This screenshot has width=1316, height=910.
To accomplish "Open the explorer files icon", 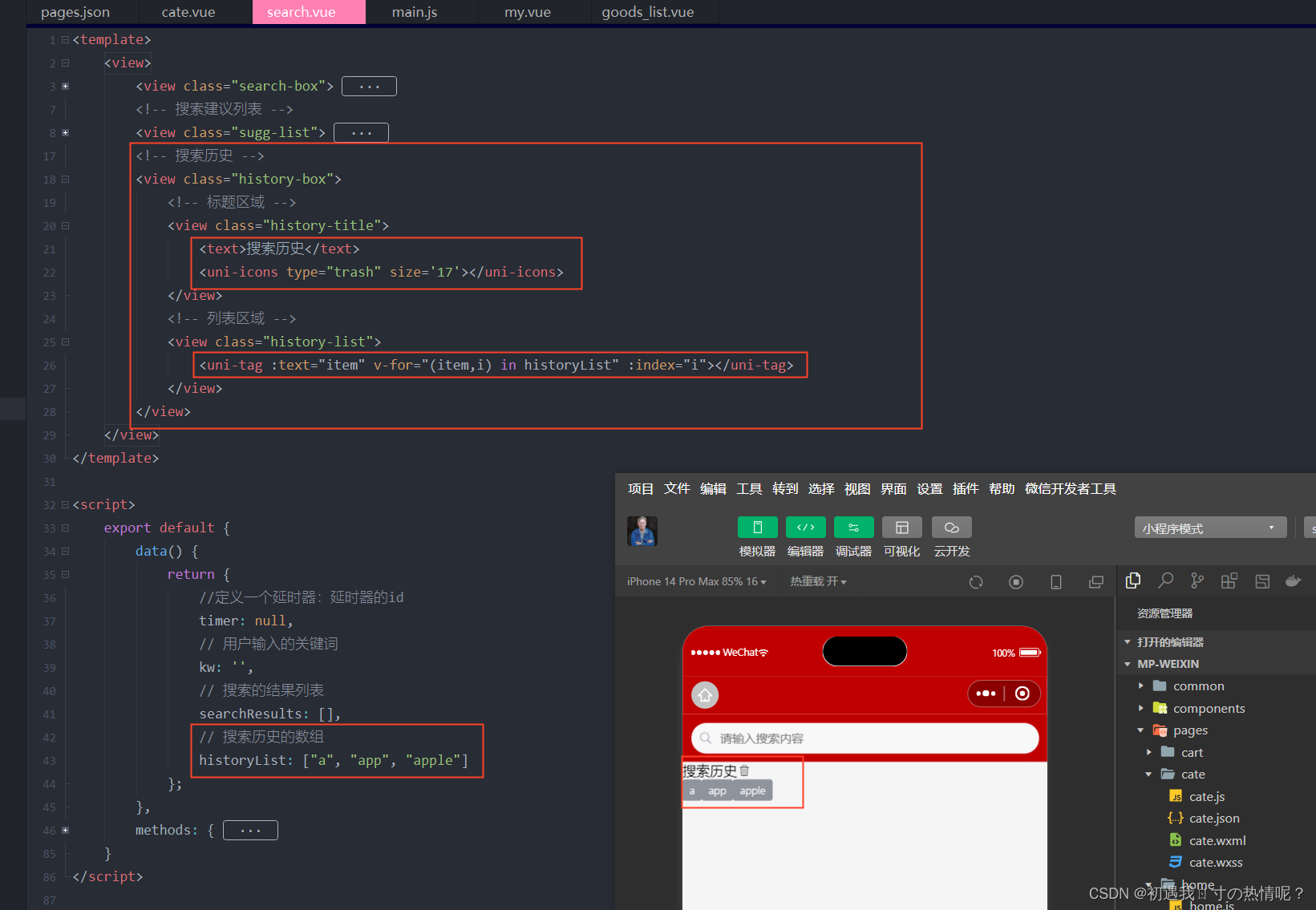I will click(x=1133, y=580).
